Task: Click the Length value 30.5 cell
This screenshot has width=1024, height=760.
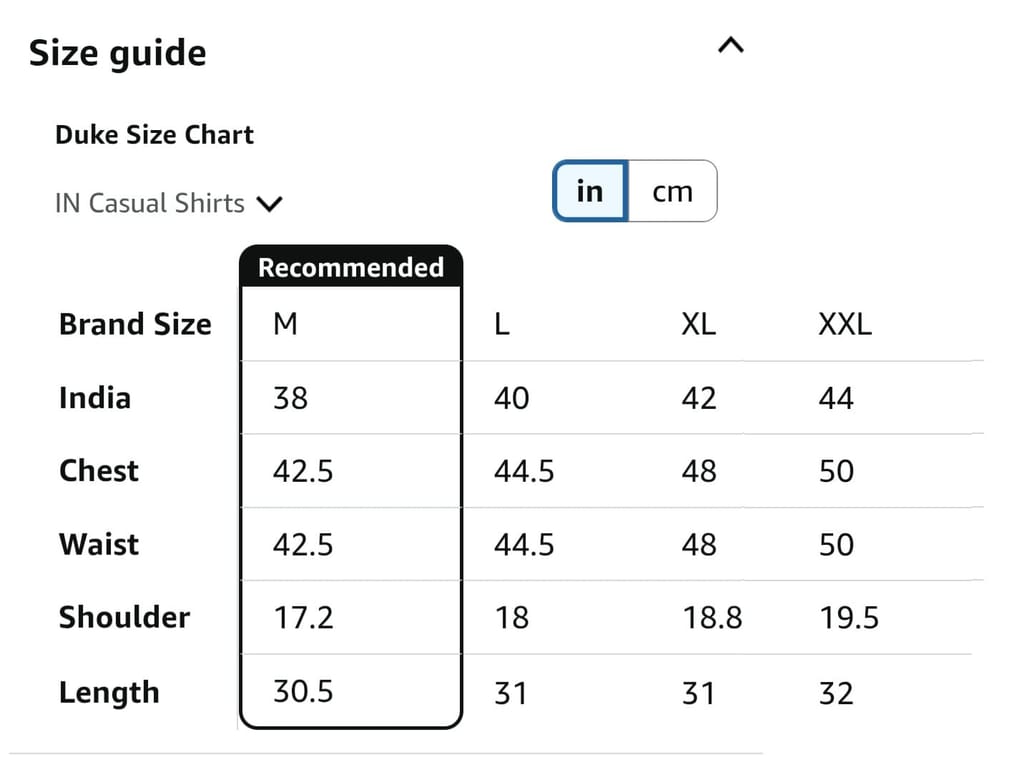Action: click(x=303, y=691)
